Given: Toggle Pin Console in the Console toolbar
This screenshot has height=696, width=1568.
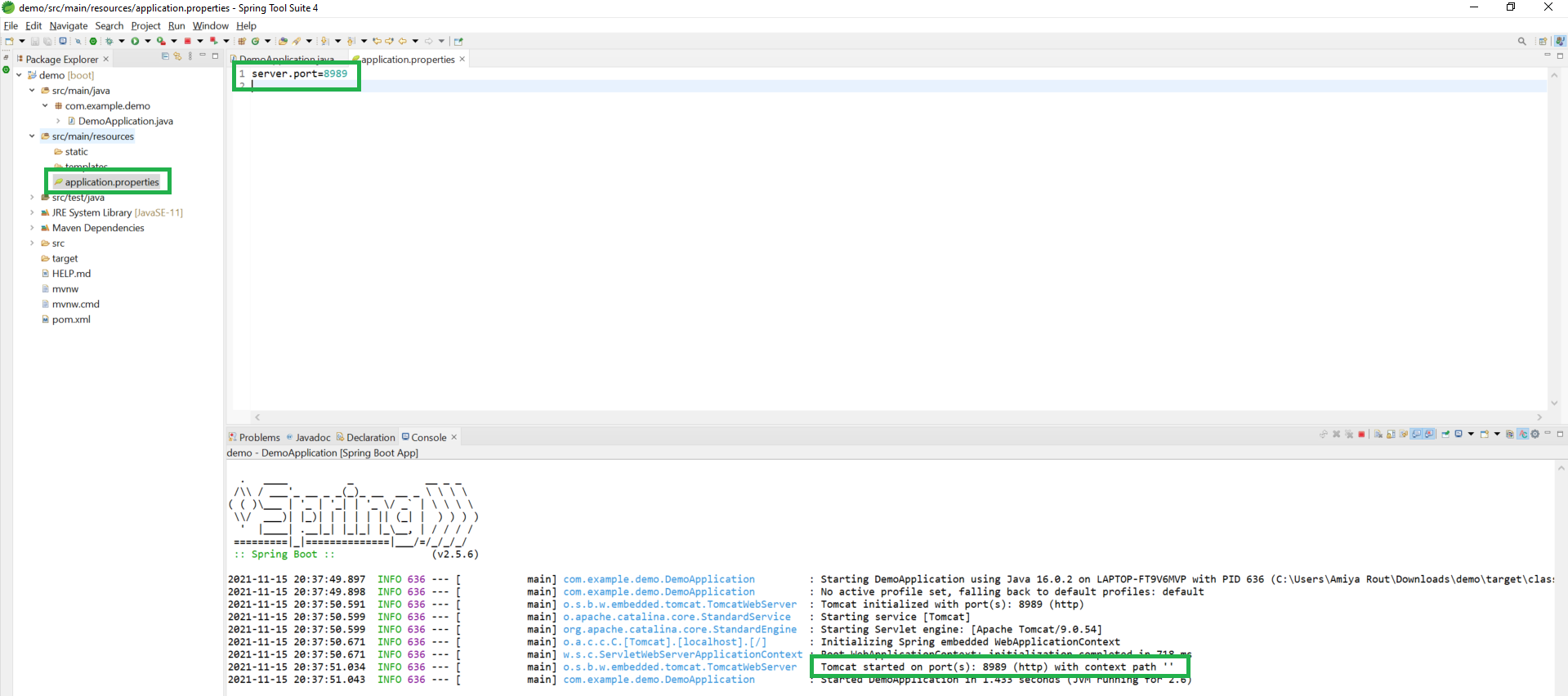Looking at the screenshot, I should (1445, 435).
